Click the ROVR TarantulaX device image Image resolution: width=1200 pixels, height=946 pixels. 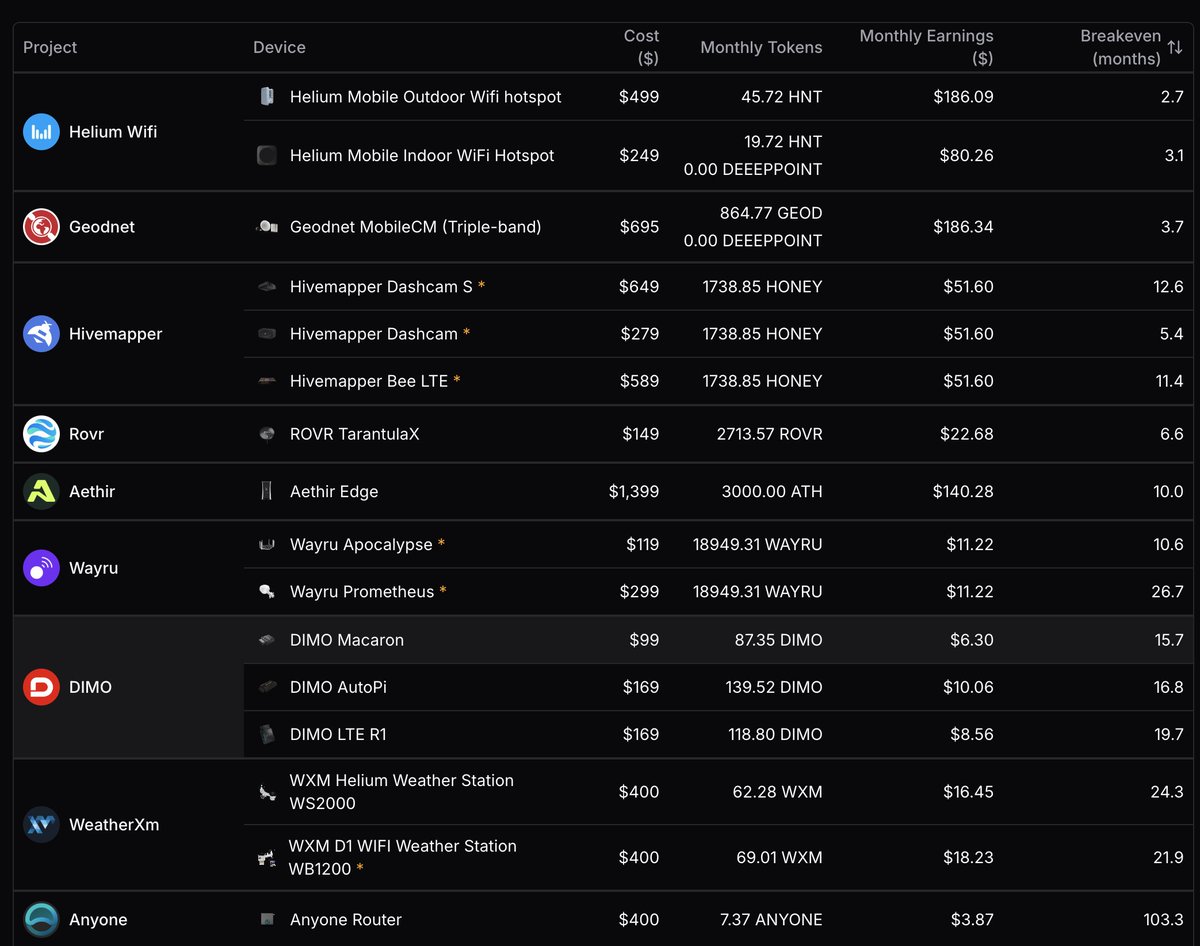pos(266,434)
